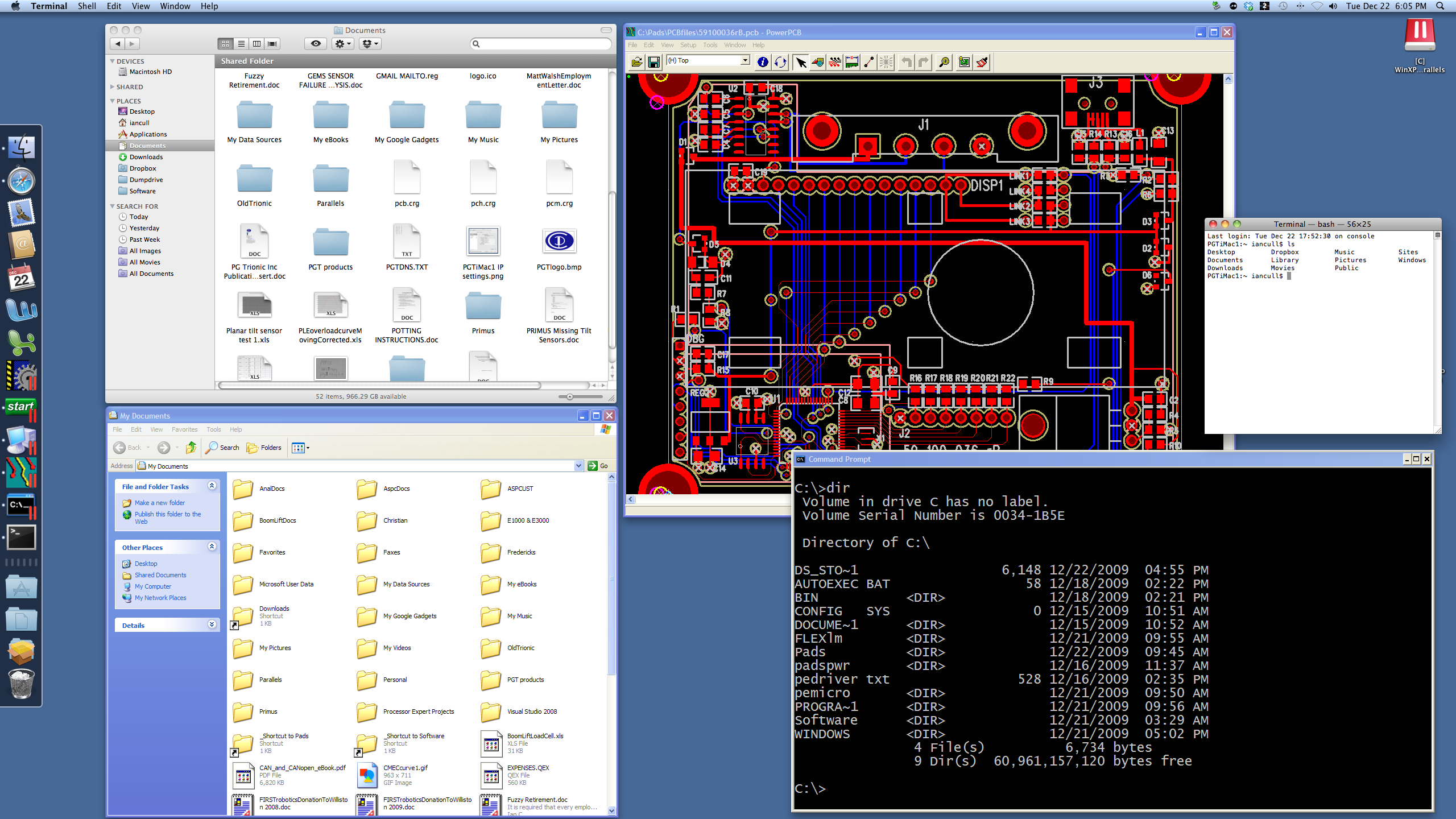Open the Setup menu in PowerPCB

tap(688, 45)
